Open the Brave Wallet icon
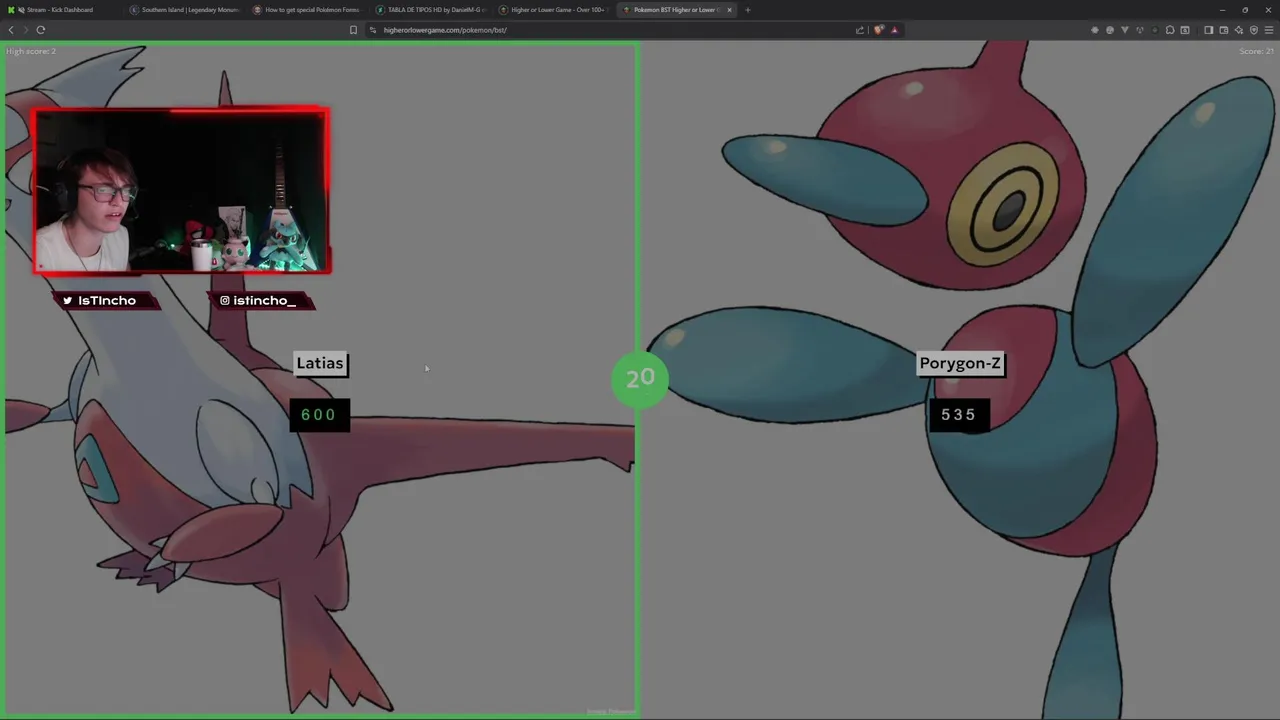This screenshot has width=1280, height=720. (x=1224, y=30)
